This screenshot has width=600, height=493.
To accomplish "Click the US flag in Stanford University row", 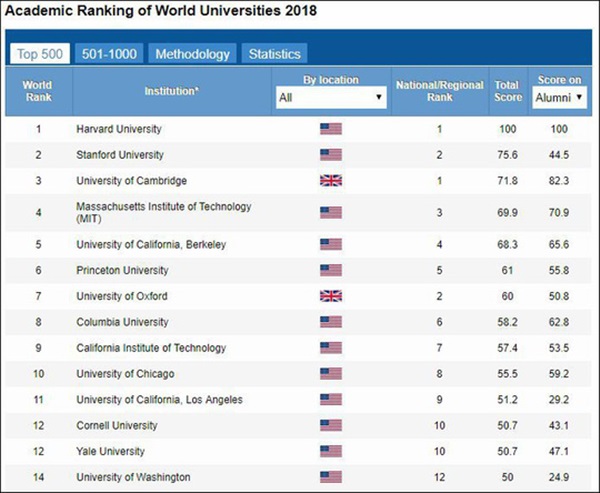I will pos(330,155).
